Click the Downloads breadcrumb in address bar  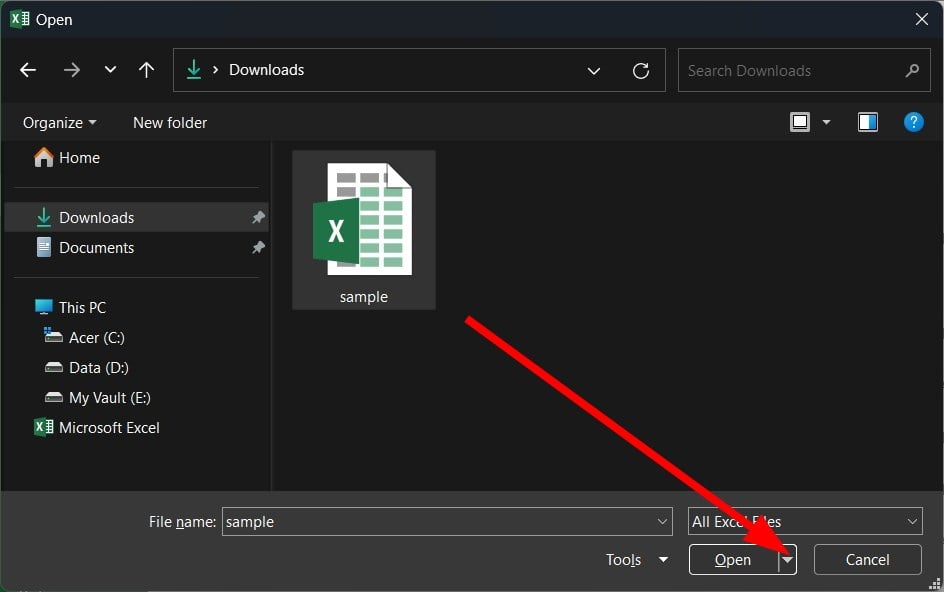pos(266,70)
